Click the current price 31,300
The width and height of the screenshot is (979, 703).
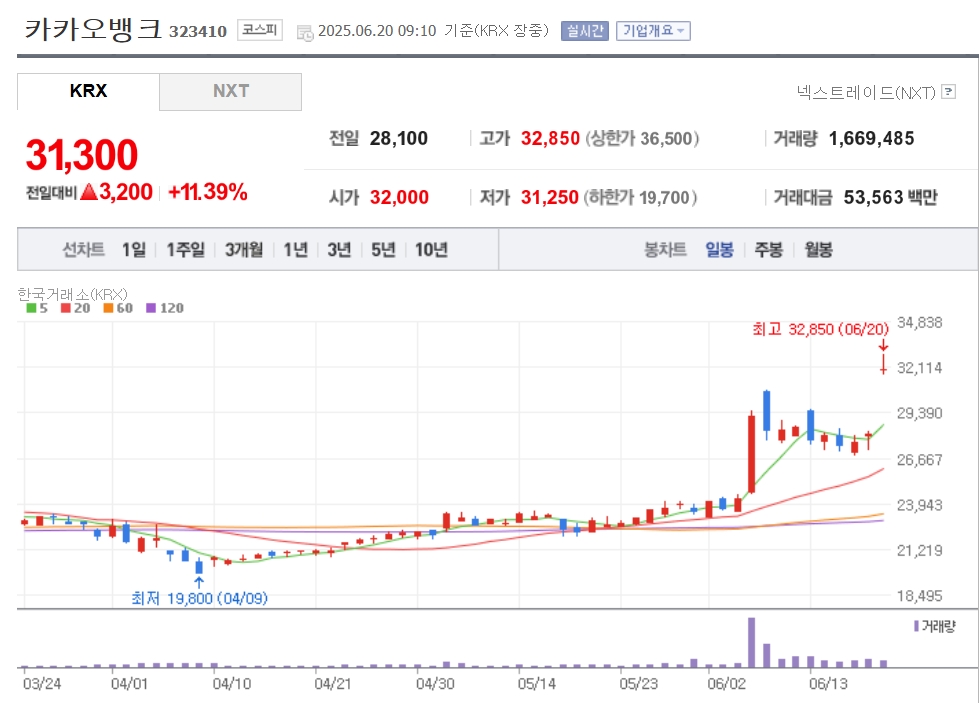82,155
